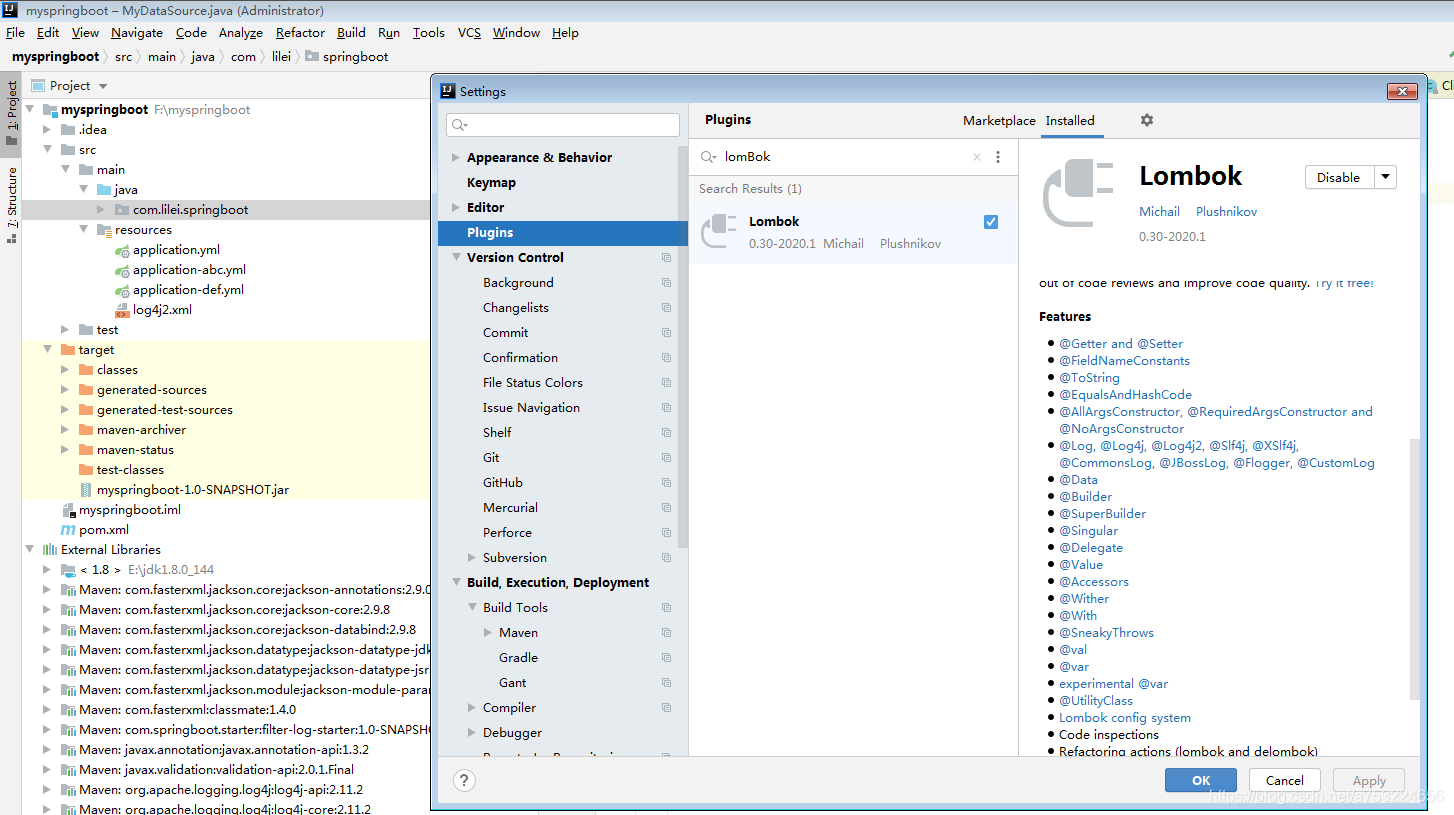
Task: Expand the test folder in project tree
Action: 65,330
